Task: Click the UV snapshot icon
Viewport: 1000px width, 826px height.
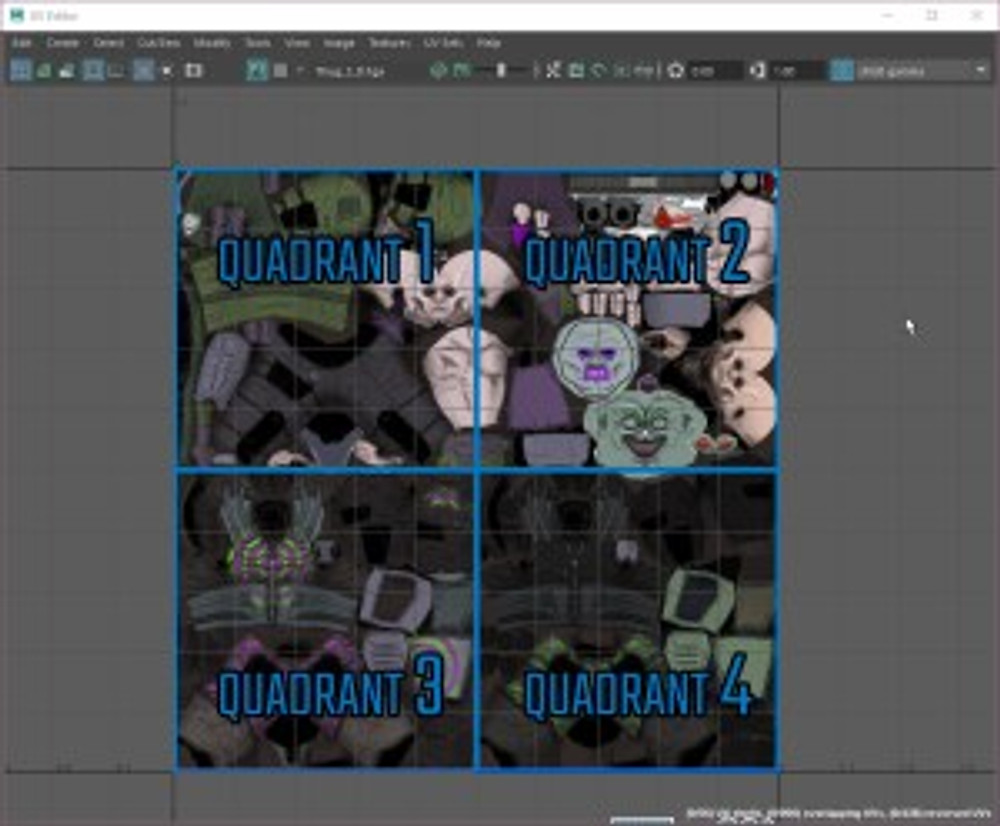Action: point(193,70)
